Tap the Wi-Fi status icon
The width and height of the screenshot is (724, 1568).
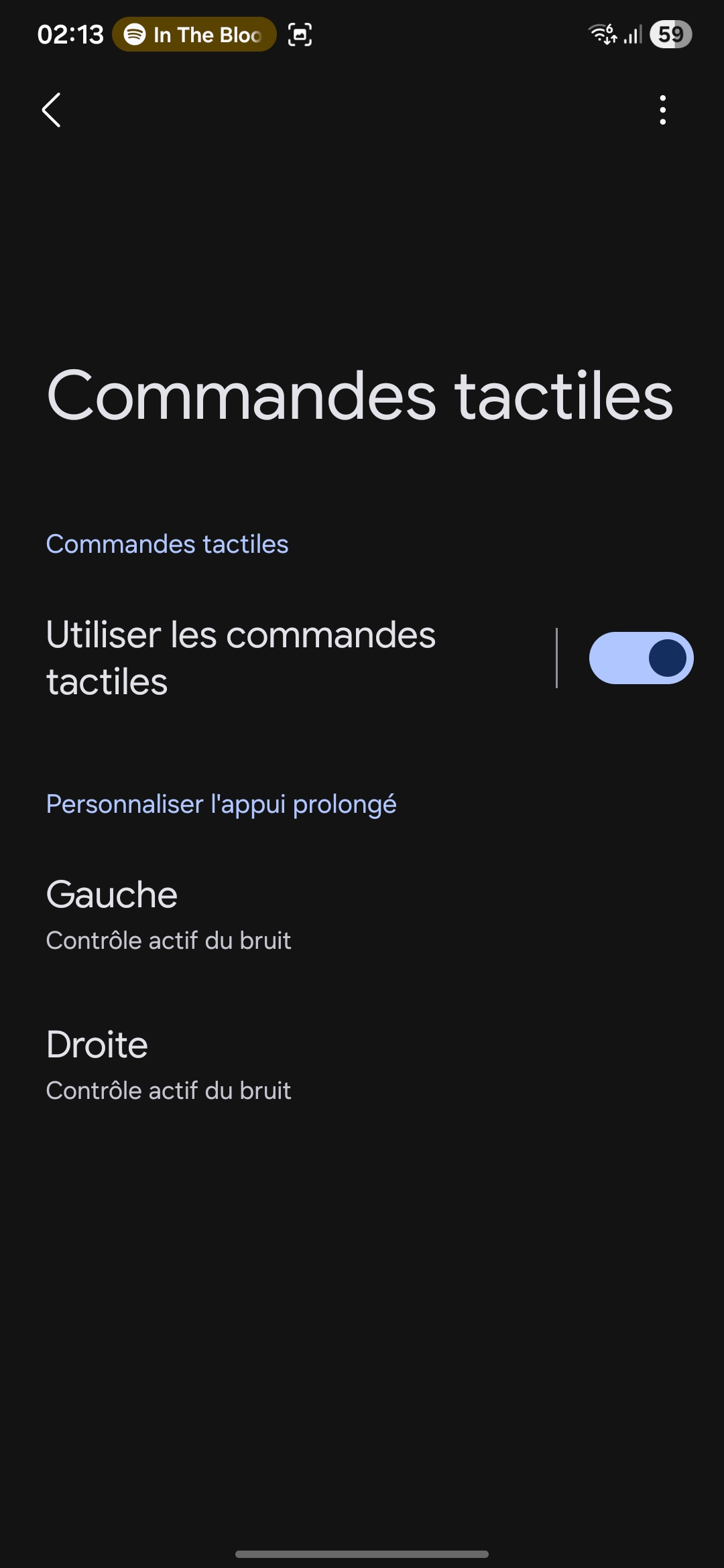click(x=603, y=34)
